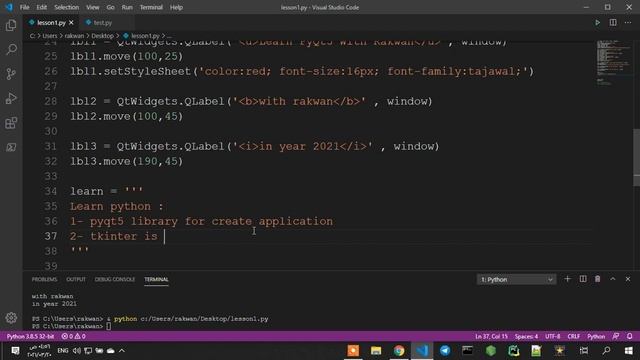This screenshot has width=640, height=360.
Task: Switch to the DEBUG CONSOLE tab
Action: [115, 280]
